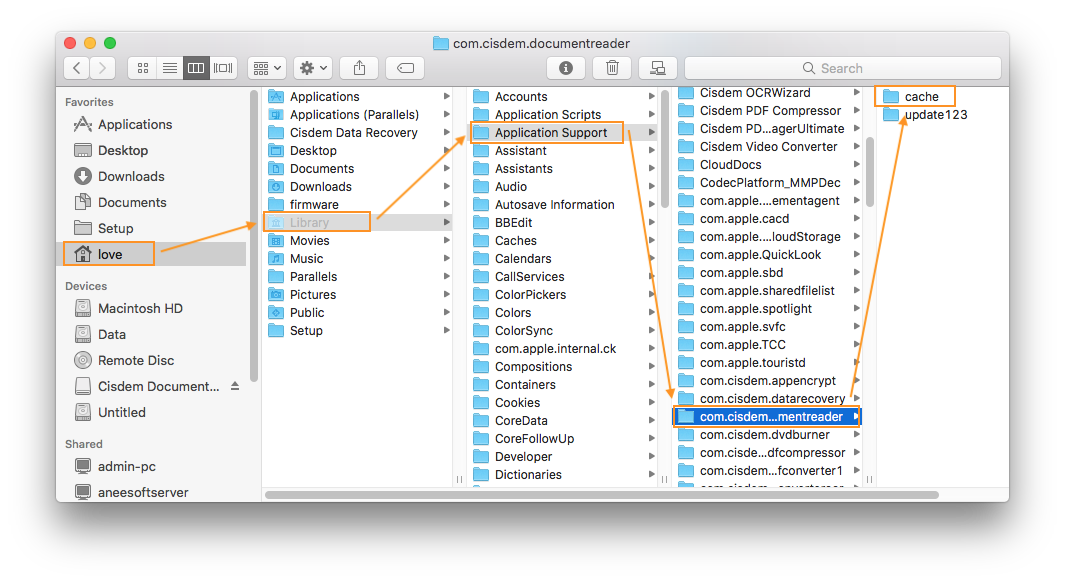Select the Application Support folder
Viewport: 1065px width, 582px height.
click(x=550, y=132)
